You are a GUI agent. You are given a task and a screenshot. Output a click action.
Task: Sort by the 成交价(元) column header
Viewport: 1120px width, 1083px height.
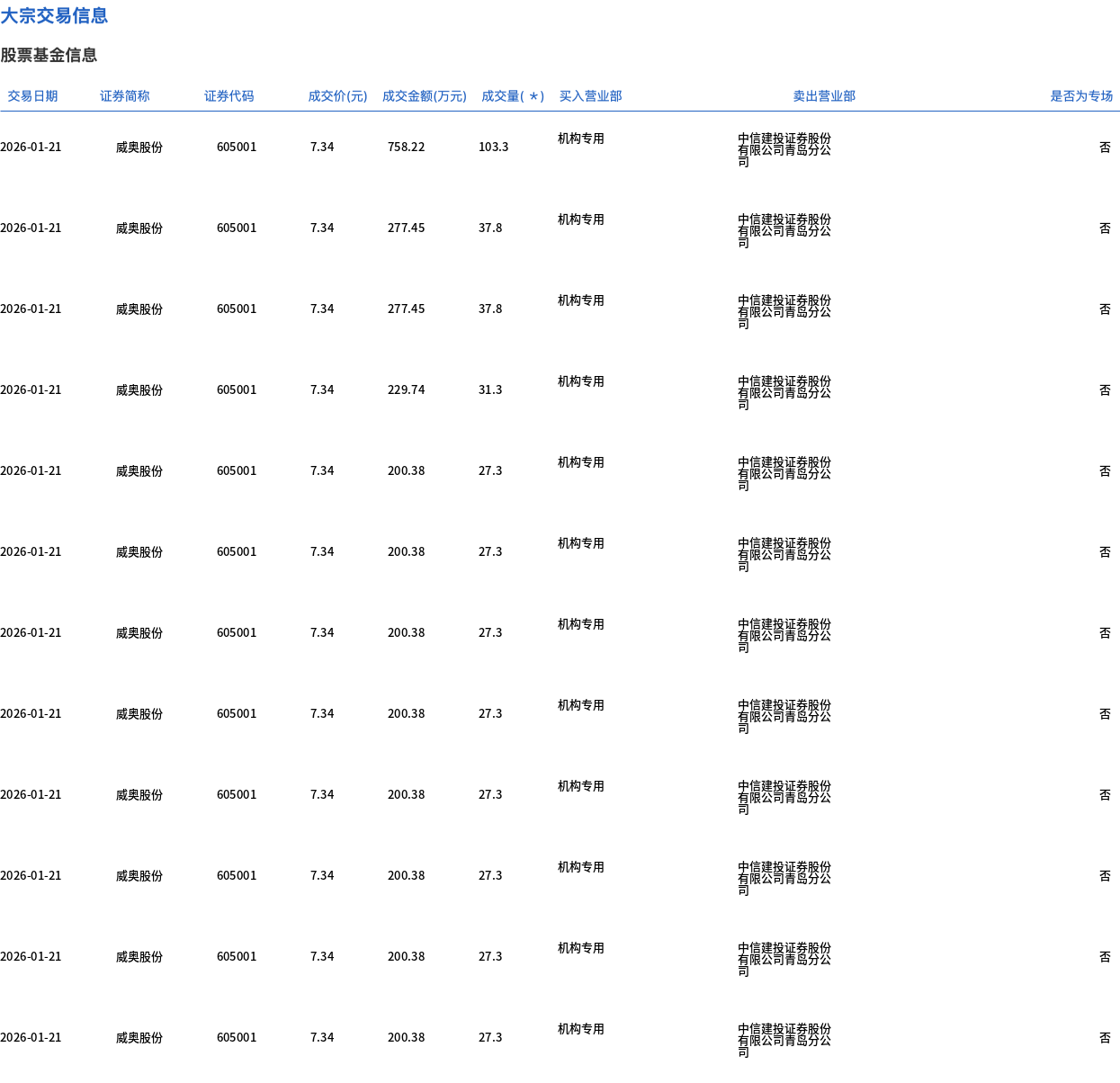(x=337, y=96)
